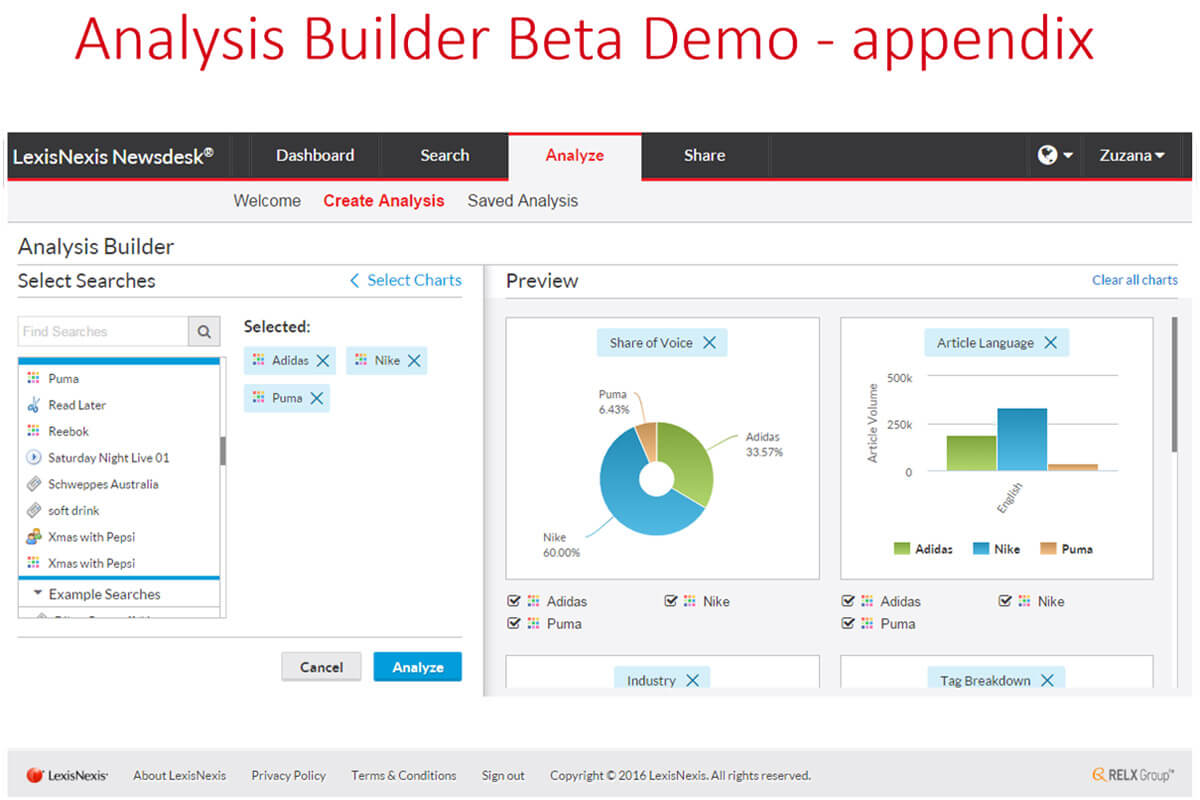Image resolution: width=1200 pixels, height=800 pixels.
Task: Uncheck Puma under Article Language chart
Action: point(848,623)
